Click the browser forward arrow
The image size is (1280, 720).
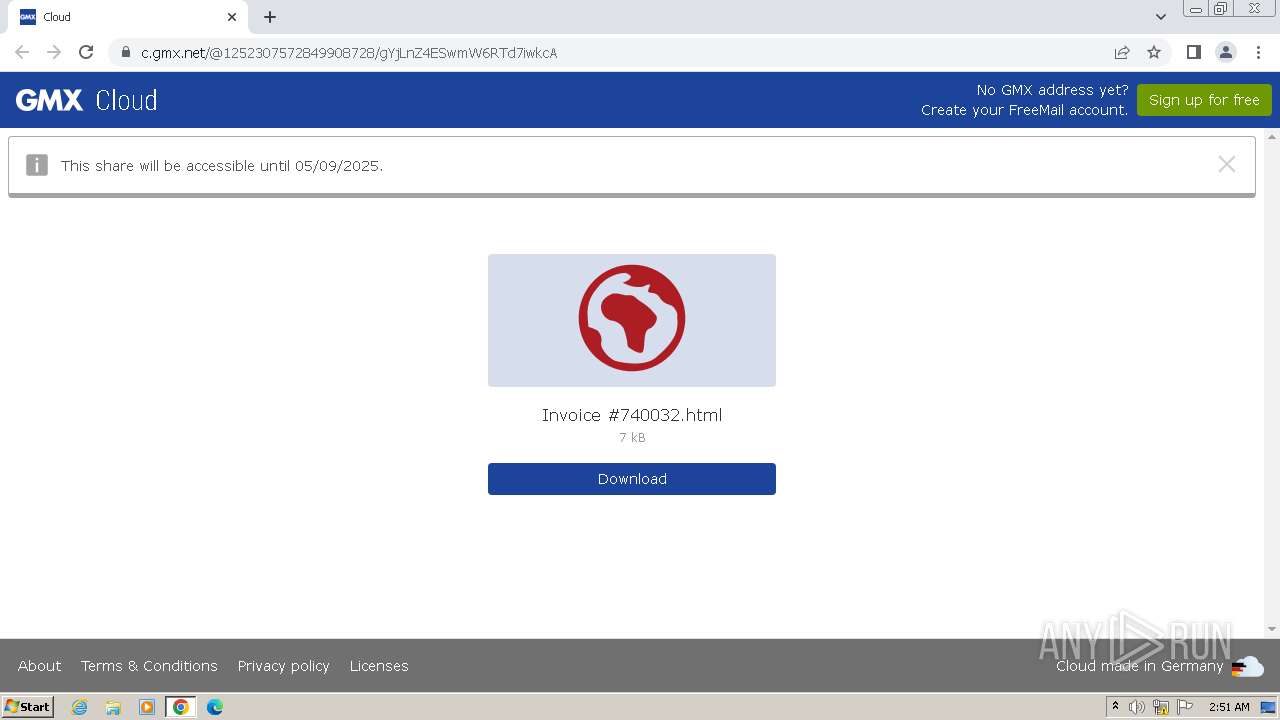click(54, 52)
